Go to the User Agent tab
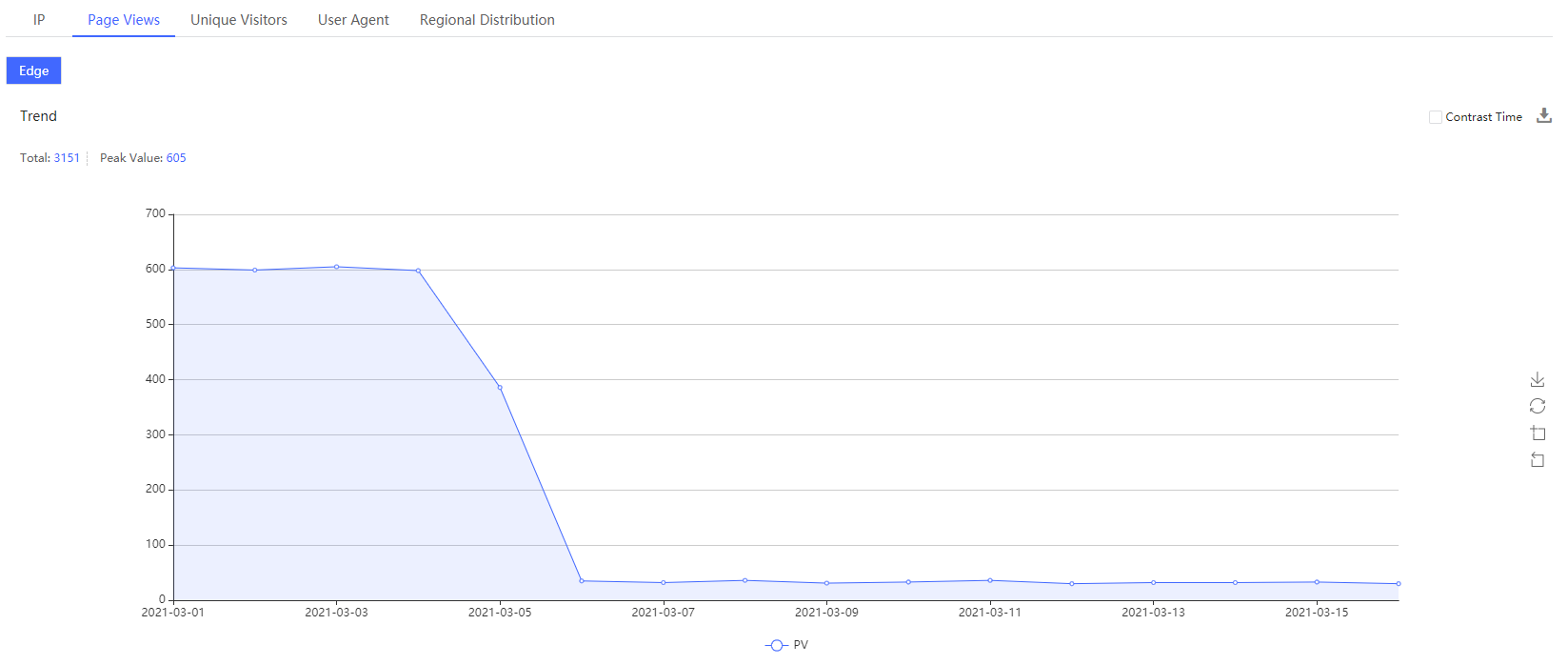Viewport: 1568px width, 665px height. tap(353, 20)
